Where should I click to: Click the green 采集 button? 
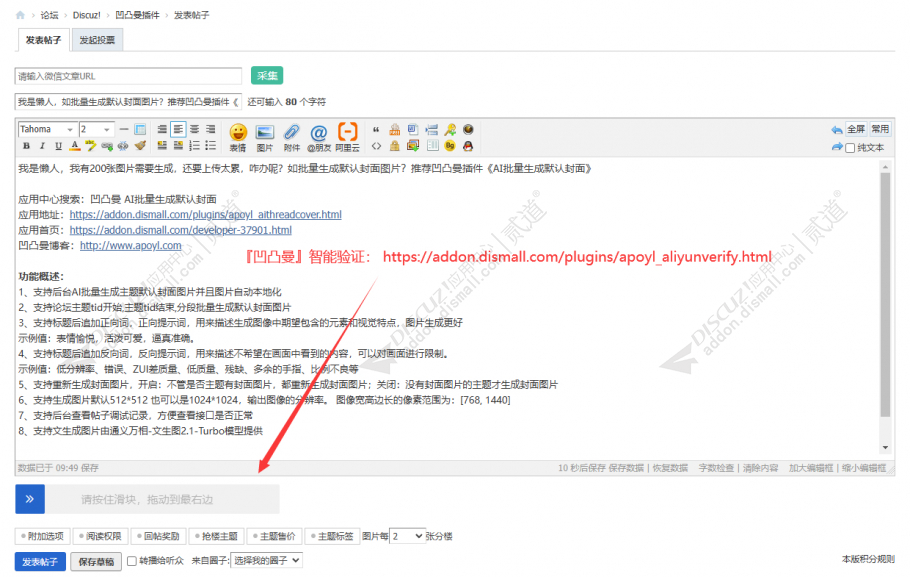click(267, 75)
